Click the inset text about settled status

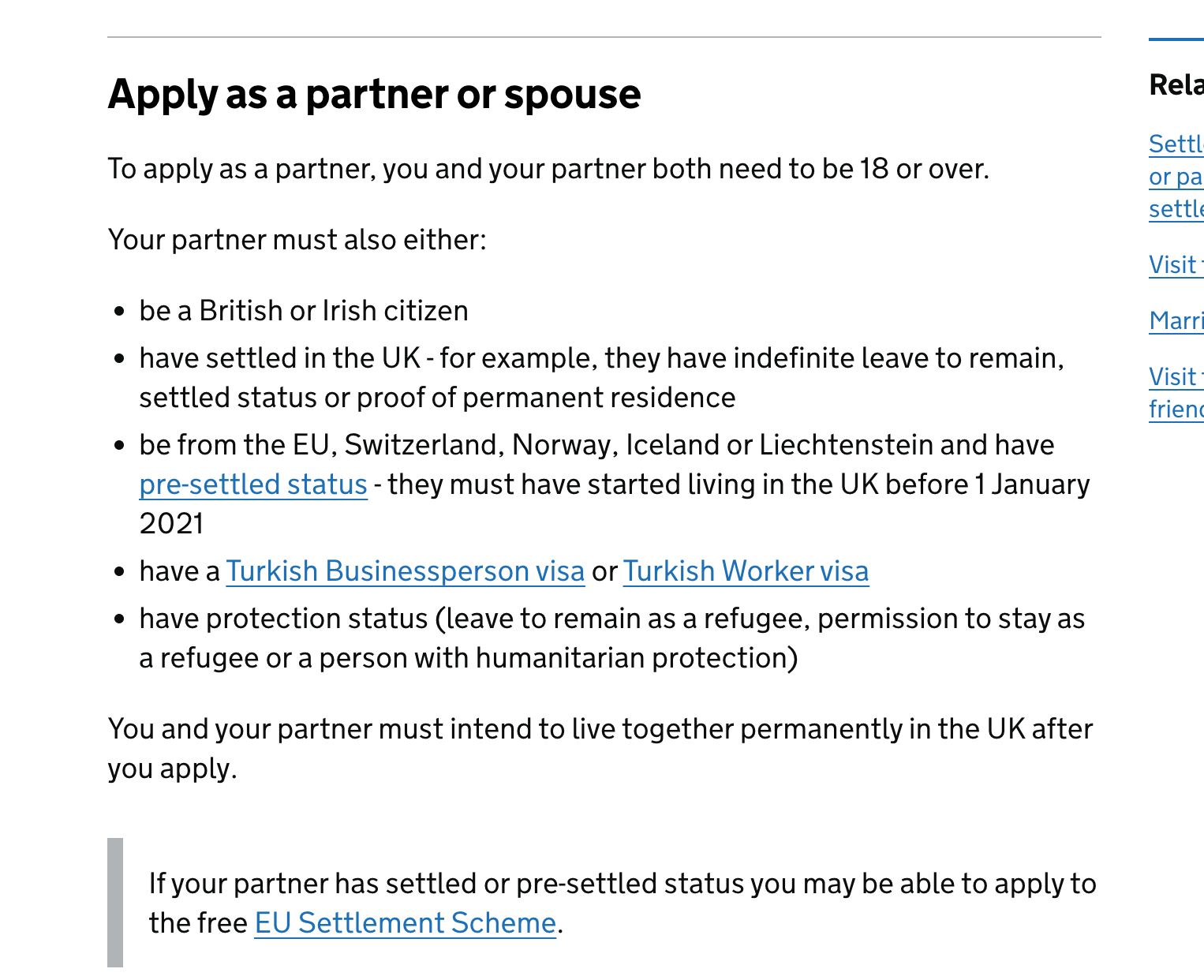(x=622, y=884)
